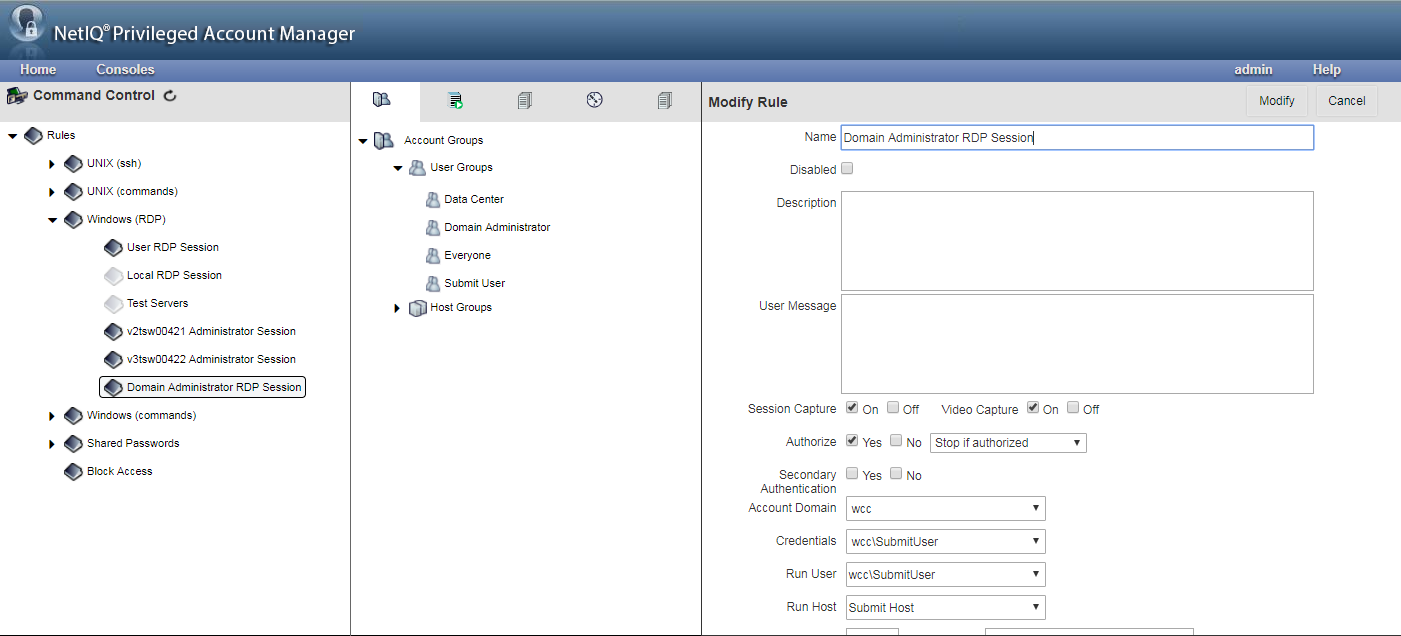Expand the Host Groups arrow

(x=397, y=308)
